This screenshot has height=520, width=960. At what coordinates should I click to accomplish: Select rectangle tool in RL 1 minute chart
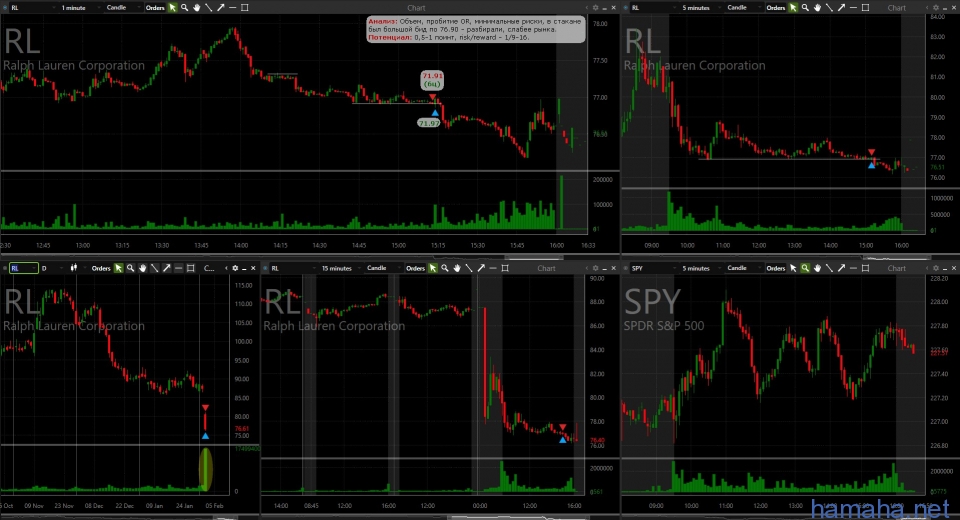[245, 7]
